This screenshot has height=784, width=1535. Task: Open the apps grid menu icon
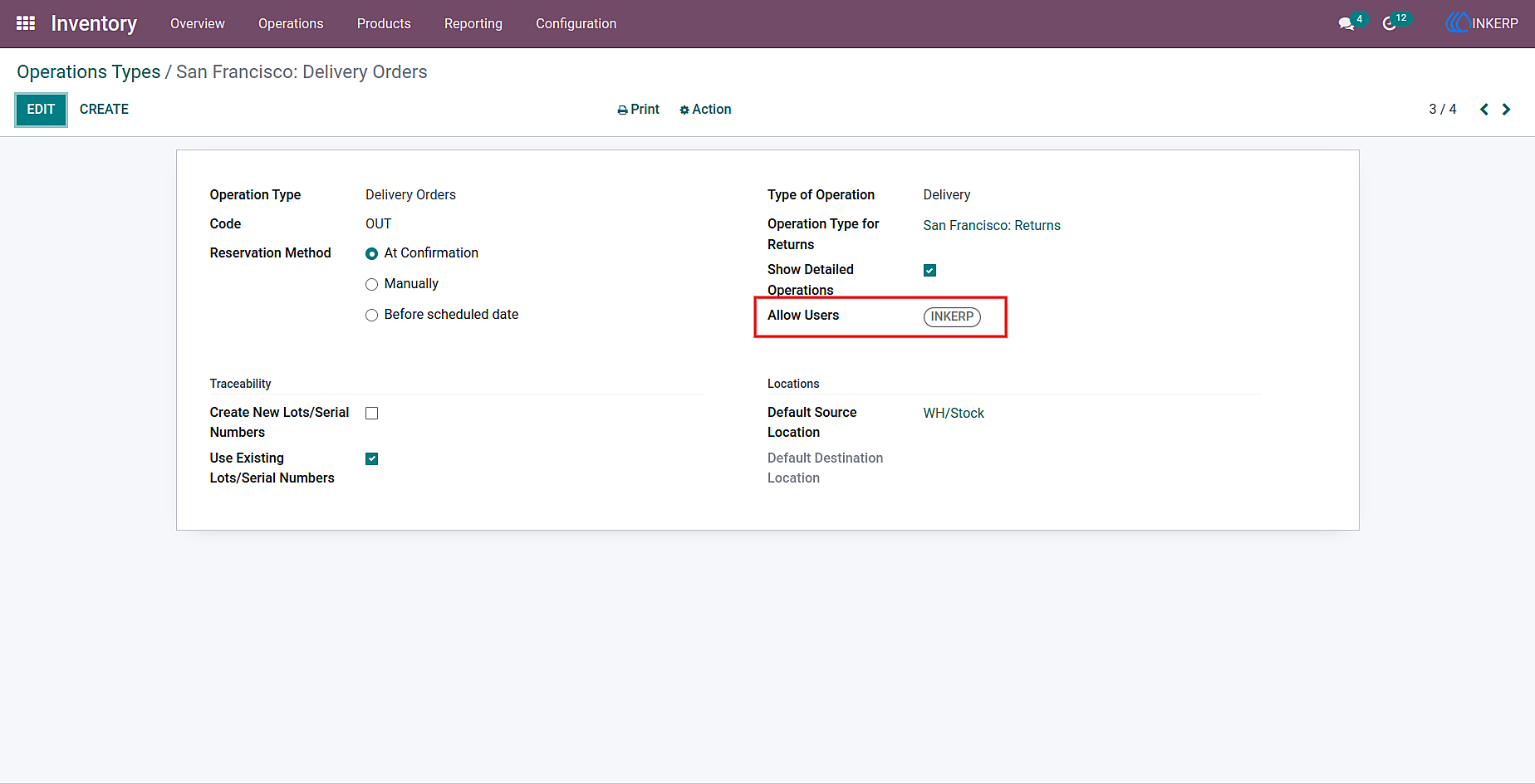[x=26, y=23]
